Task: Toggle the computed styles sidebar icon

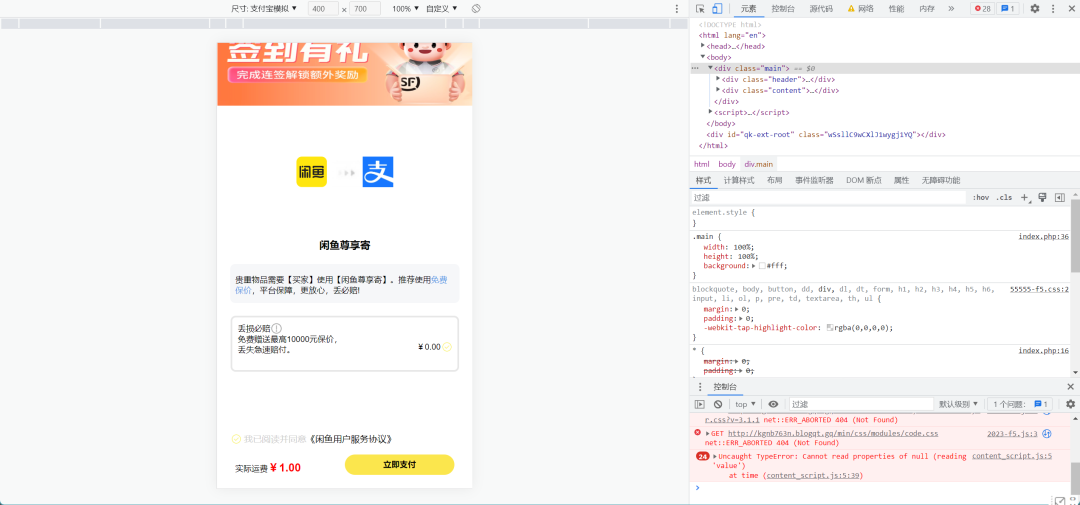Action: tap(1060, 198)
